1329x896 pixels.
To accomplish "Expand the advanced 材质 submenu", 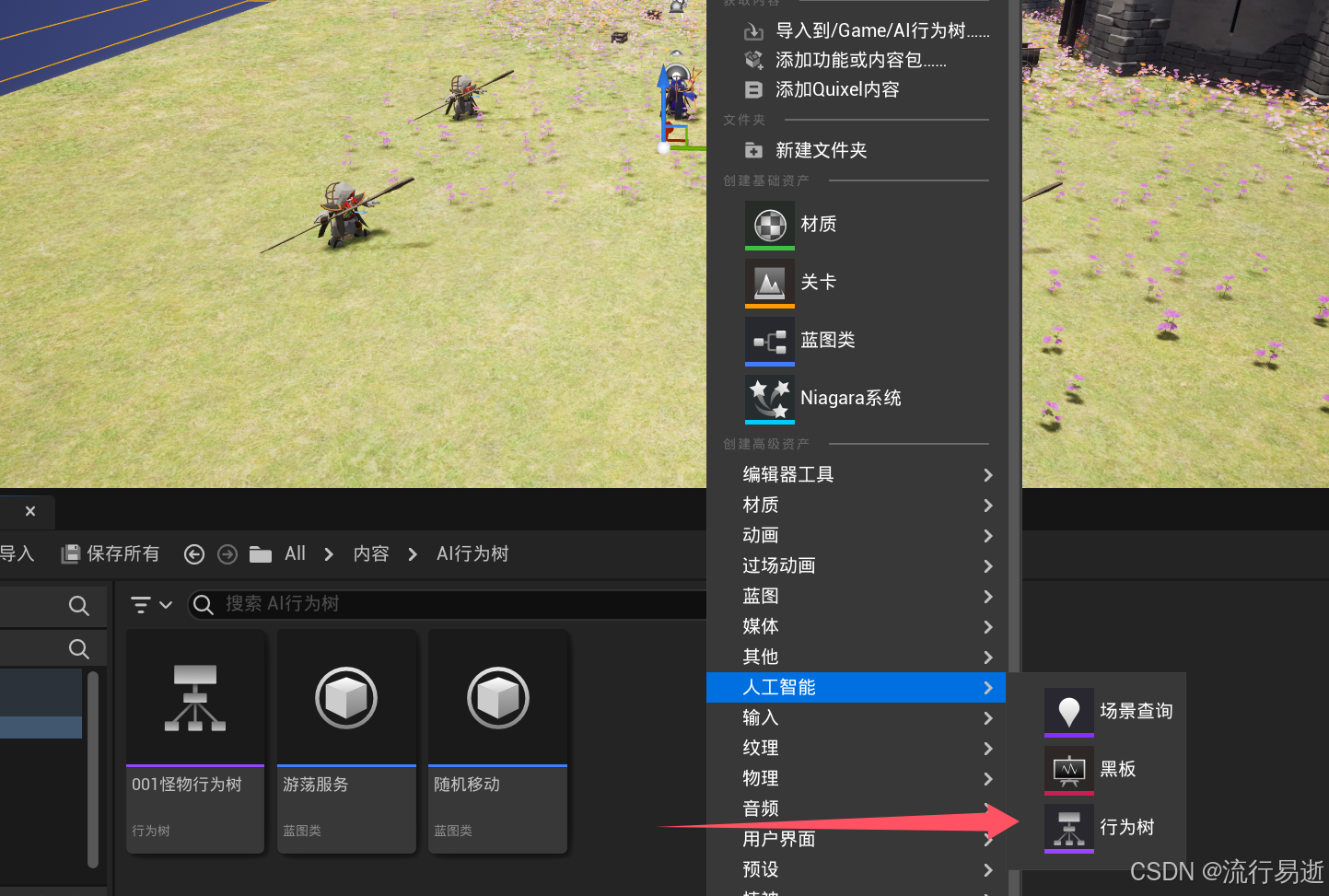I will (x=857, y=506).
